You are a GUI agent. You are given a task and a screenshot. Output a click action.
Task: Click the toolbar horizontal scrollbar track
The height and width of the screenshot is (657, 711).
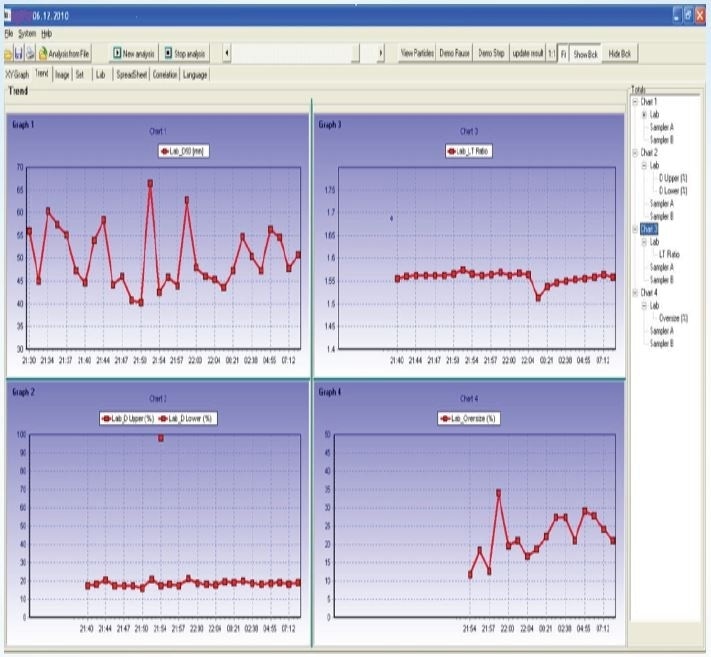coord(304,53)
